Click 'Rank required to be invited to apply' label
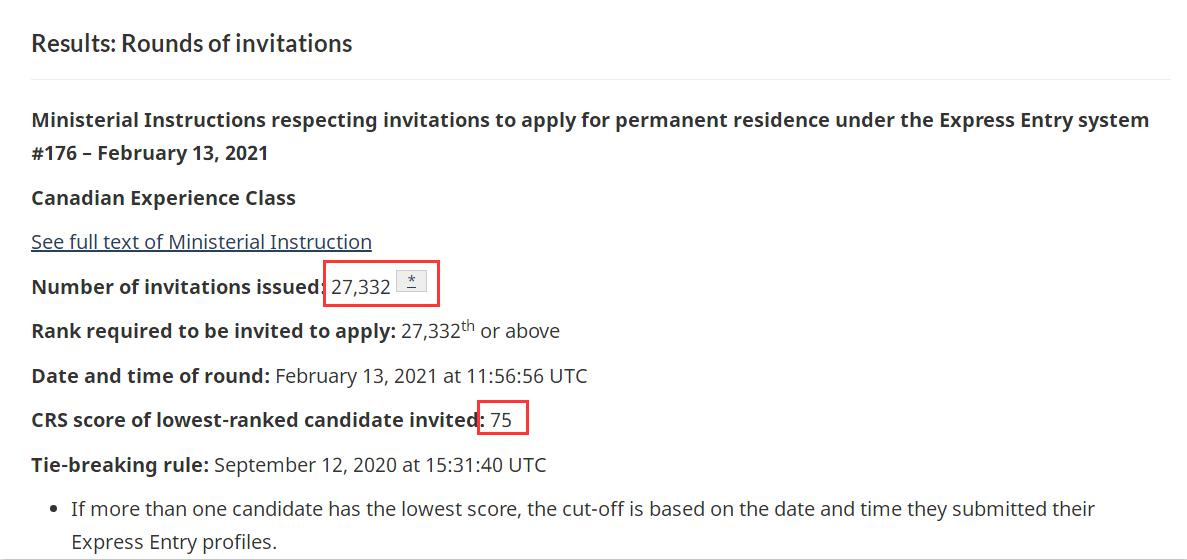The width and height of the screenshot is (1187, 560). pos(213,331)
